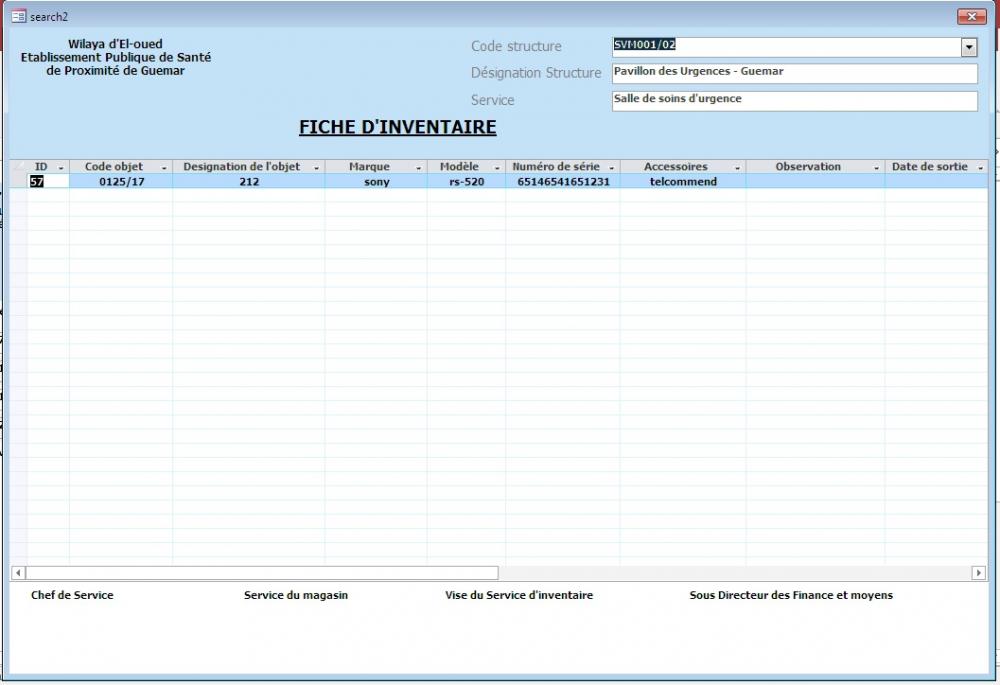This screenshot has height=685, width=1000.
Task: Click the Code objet cell 0125/17
Action: click(x=121, y=182)
